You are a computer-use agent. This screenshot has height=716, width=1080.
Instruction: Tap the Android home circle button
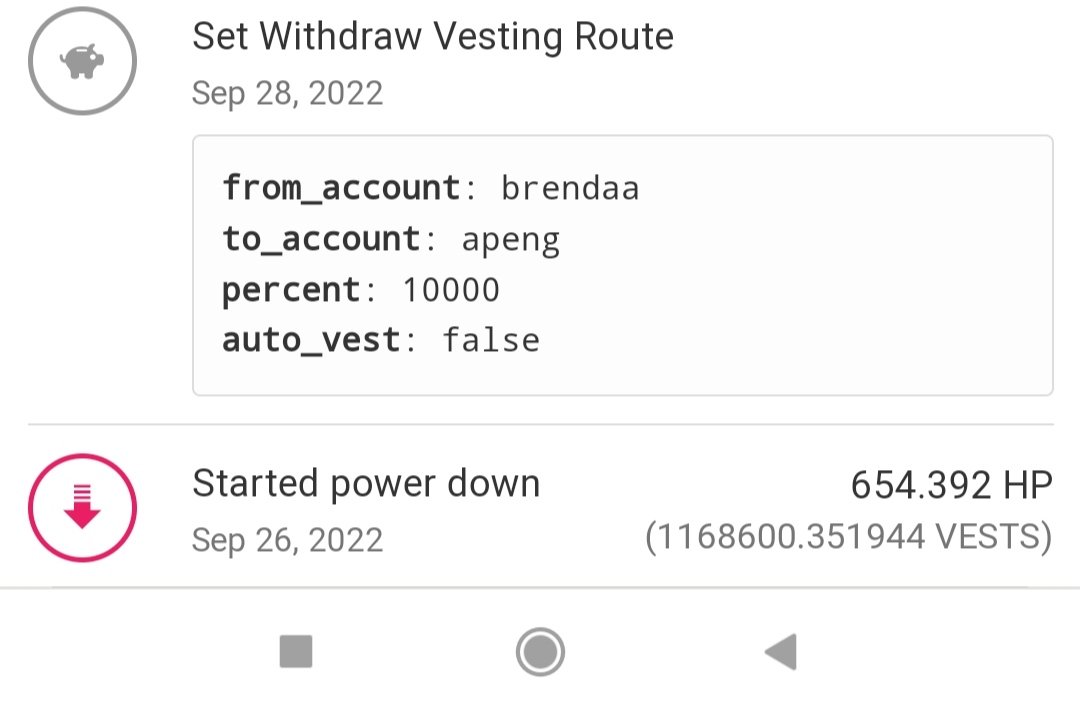tap(540, 651)
